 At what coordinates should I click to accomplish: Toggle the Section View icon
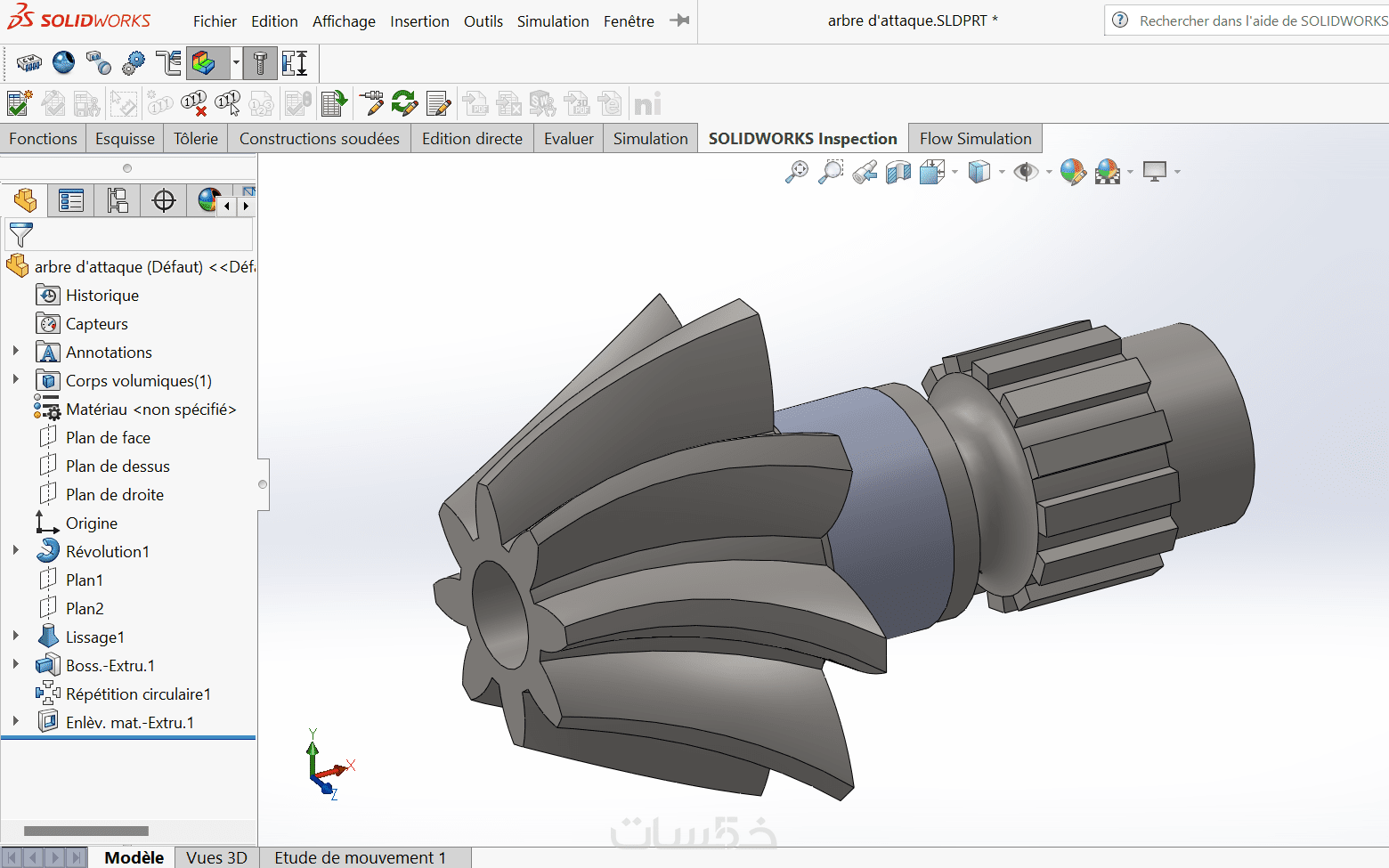click(x=898, y=172)
